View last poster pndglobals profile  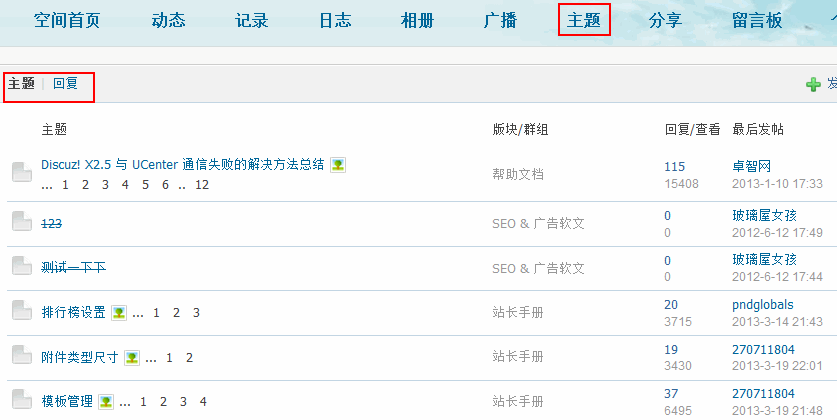tap(763, 304)
